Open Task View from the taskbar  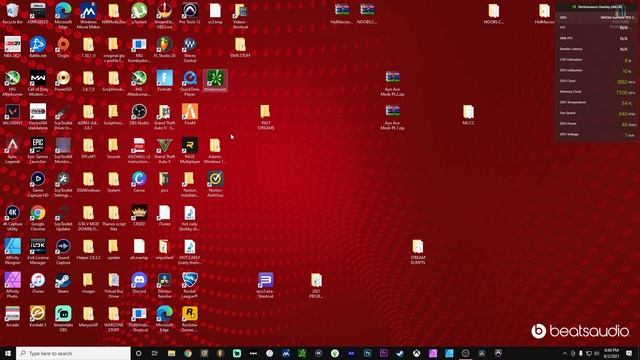[x=155, y=353]
